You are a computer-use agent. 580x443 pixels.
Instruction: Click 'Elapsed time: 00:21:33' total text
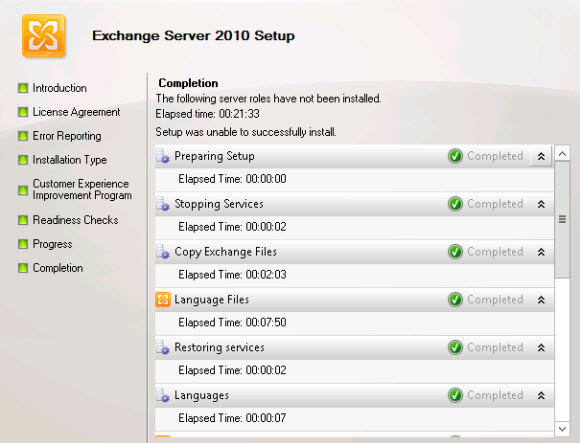[x=207, y=114]
